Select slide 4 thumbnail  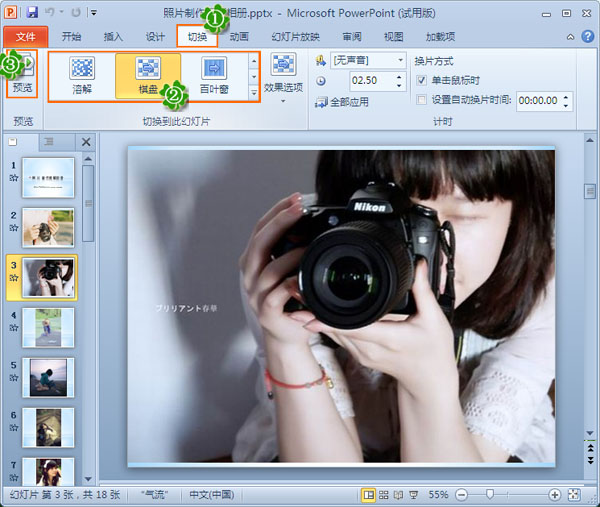[48, 328]
